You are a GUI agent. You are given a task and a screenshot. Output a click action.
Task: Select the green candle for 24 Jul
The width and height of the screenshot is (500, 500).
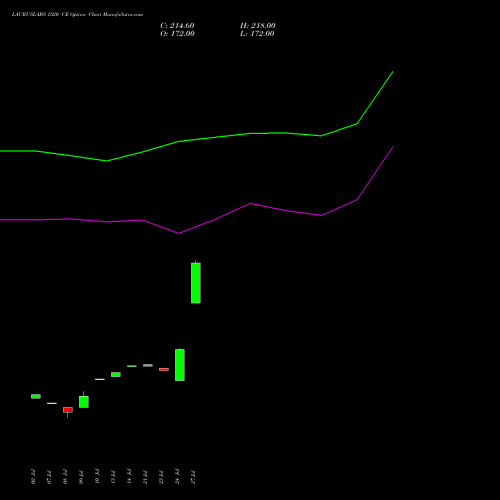point(180,365)
